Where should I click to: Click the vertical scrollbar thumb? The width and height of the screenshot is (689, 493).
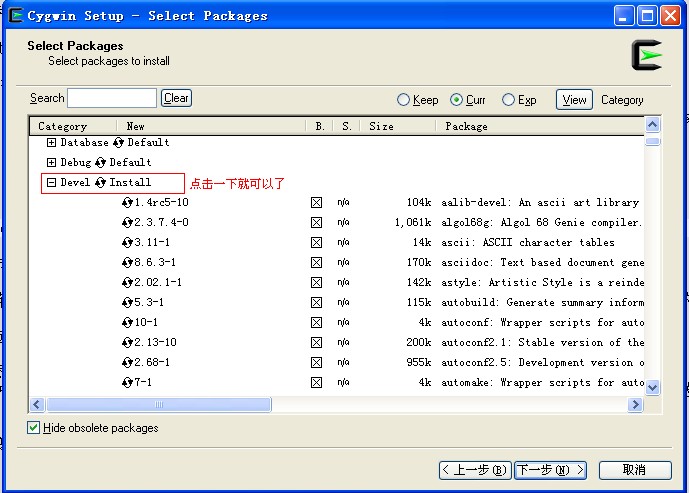653,141
